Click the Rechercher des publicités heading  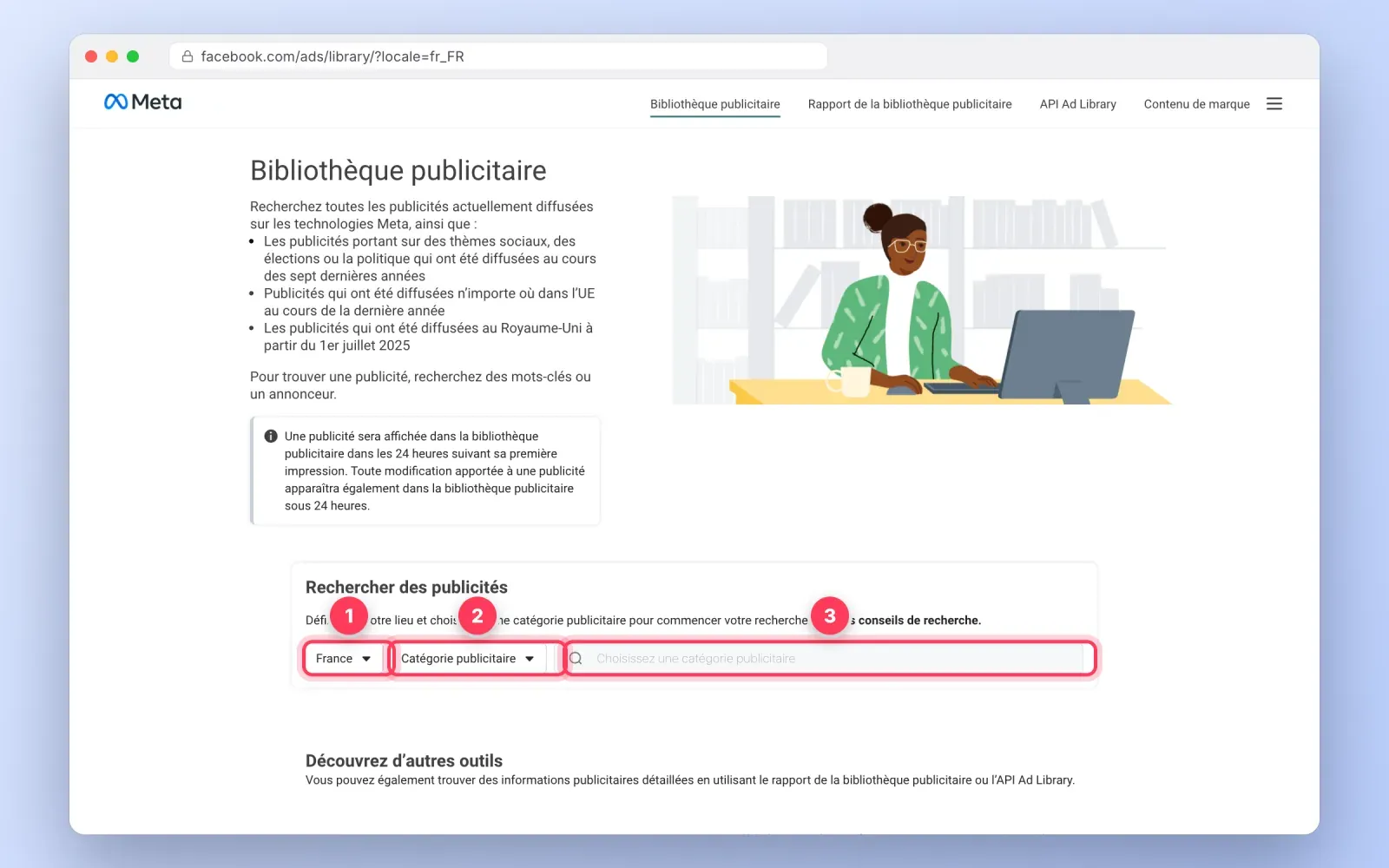[406, 588]
